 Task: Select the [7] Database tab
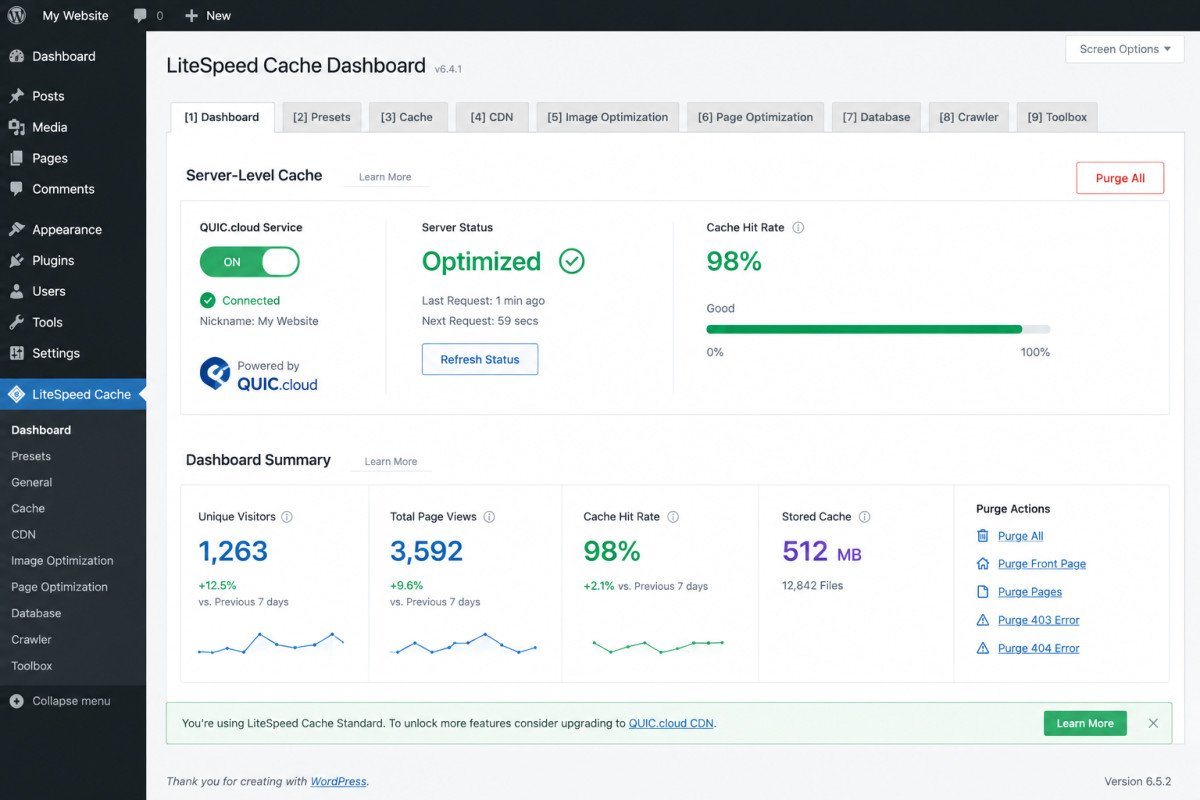876,117
